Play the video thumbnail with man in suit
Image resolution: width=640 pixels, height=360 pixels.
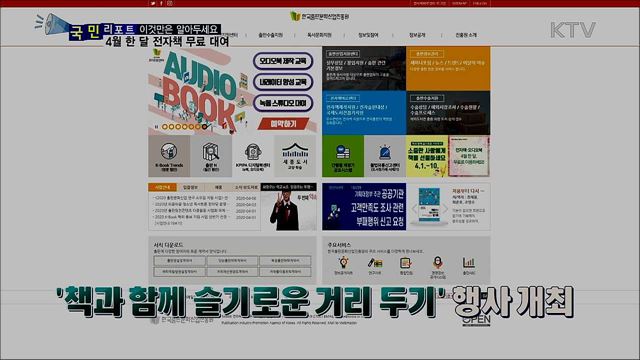point(289,207)
